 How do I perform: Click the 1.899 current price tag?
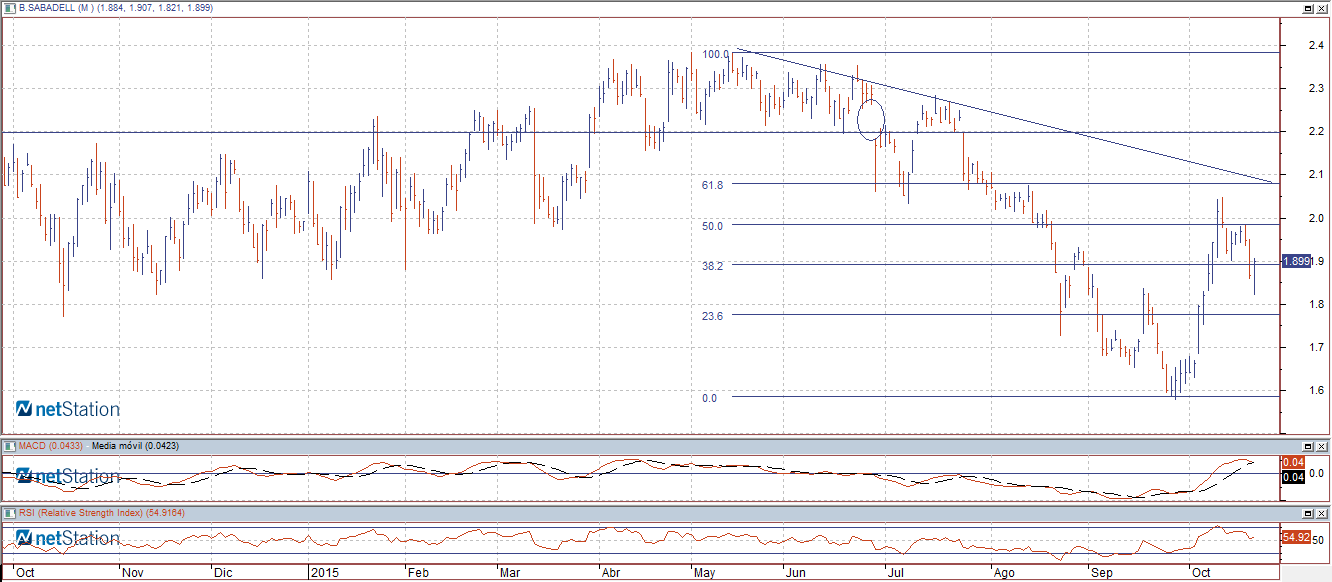coord(1296,261)
